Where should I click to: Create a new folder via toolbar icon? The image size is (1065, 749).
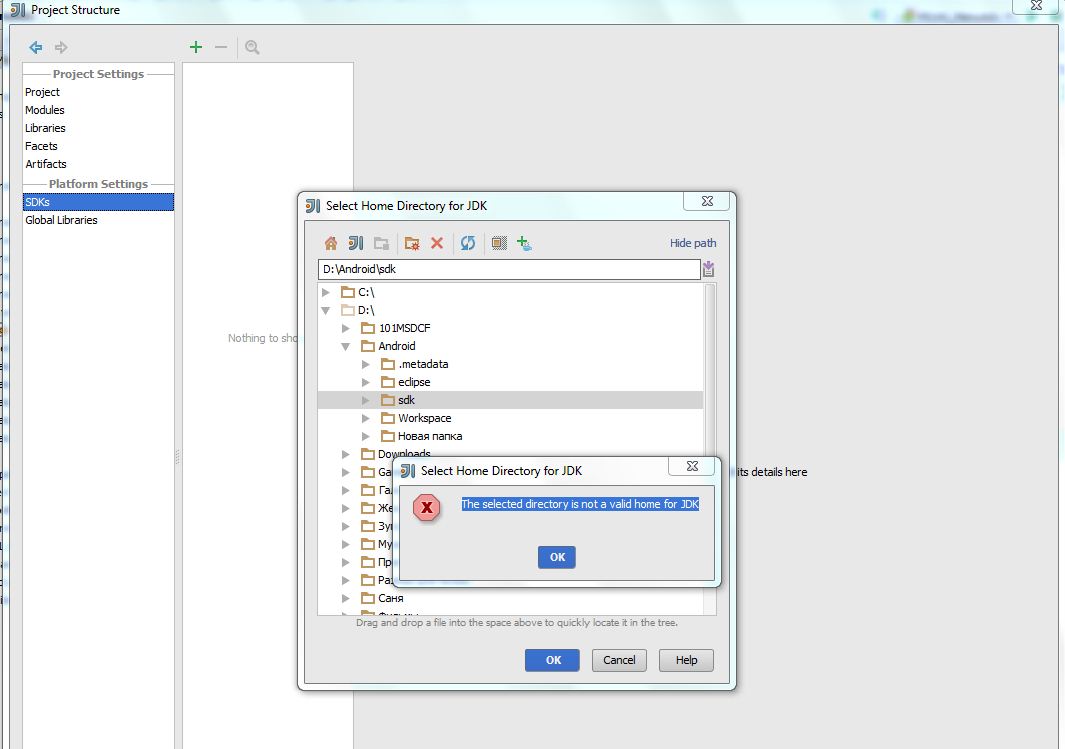point(412,243)
